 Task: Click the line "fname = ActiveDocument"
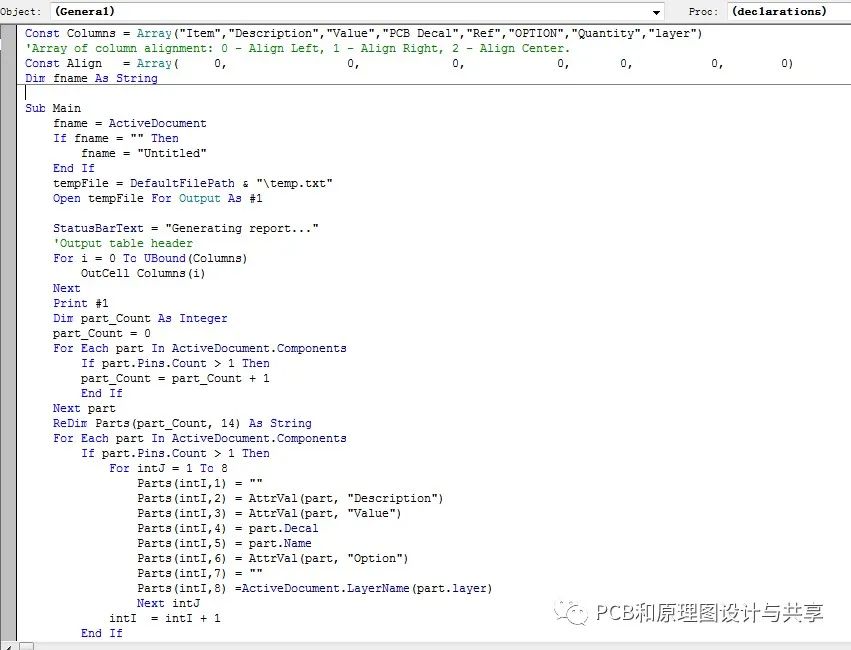(x=130, y=123)
